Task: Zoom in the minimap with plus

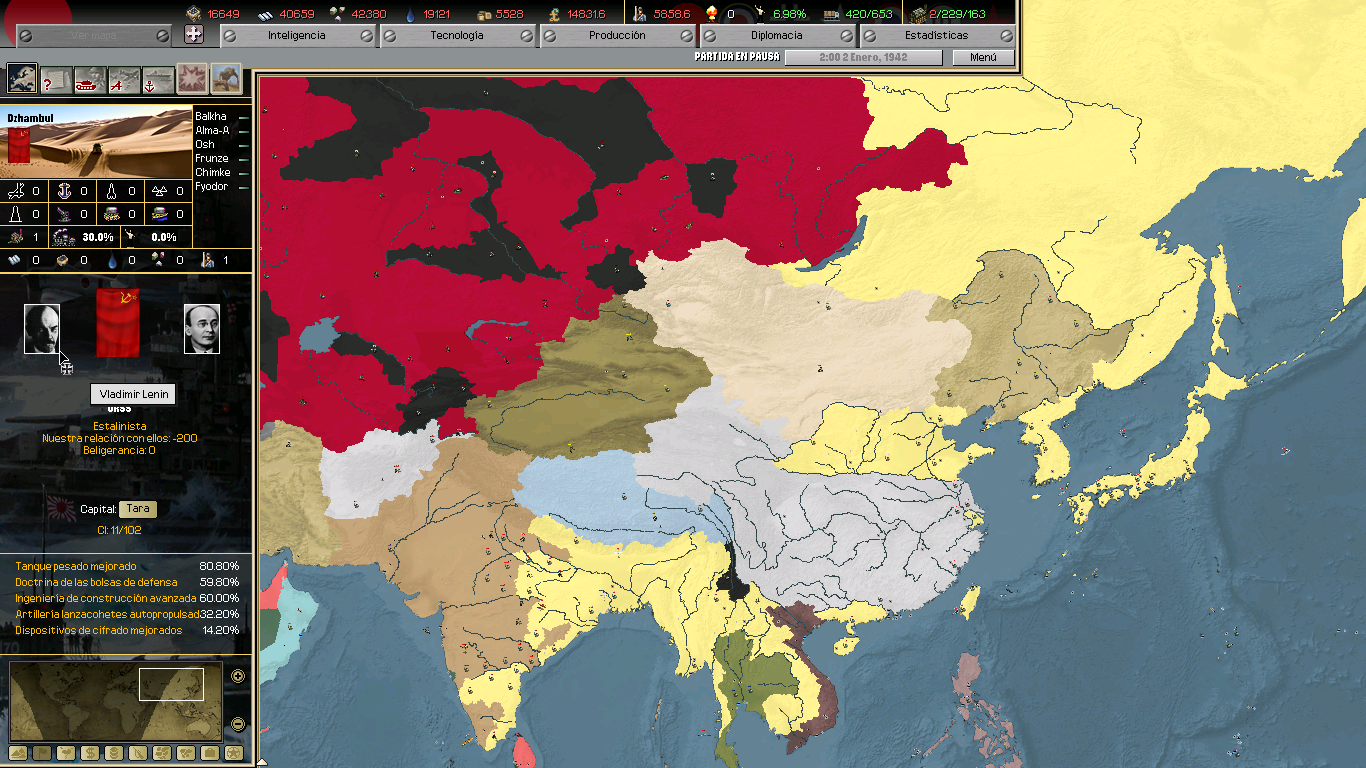Action: pos(238,676)
